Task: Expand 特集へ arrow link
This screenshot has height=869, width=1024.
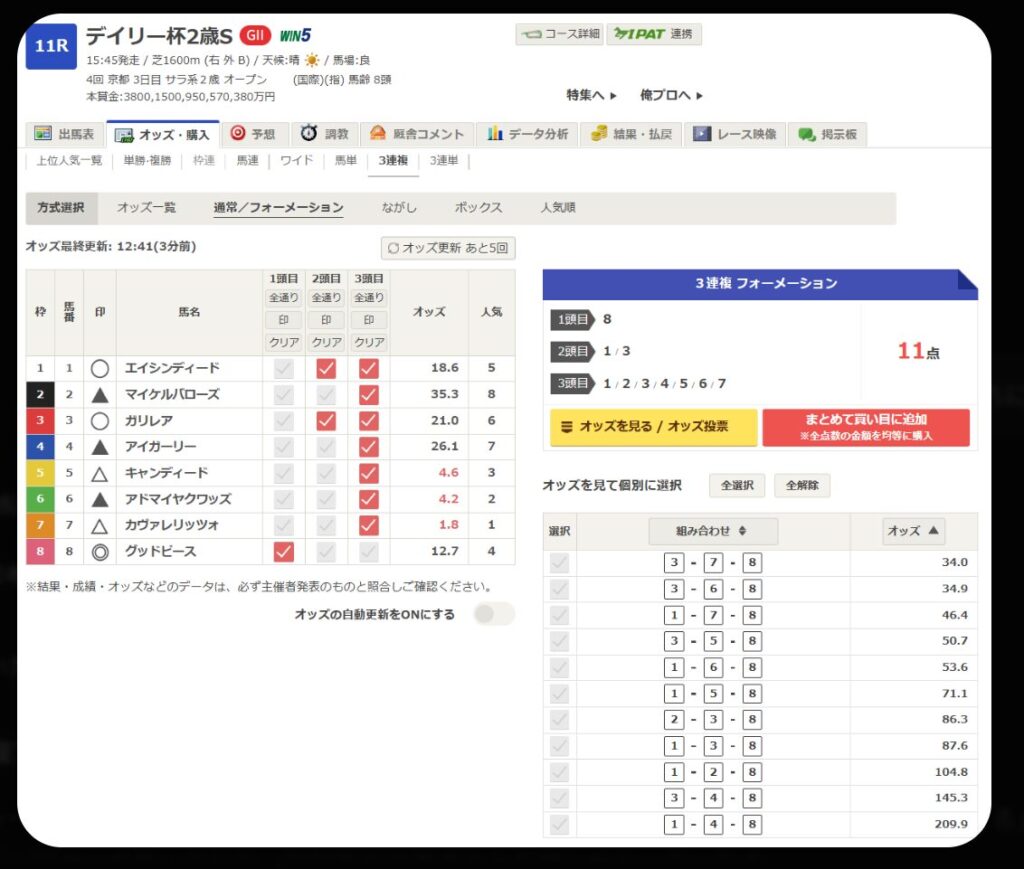Action: (x=591, y=95)
